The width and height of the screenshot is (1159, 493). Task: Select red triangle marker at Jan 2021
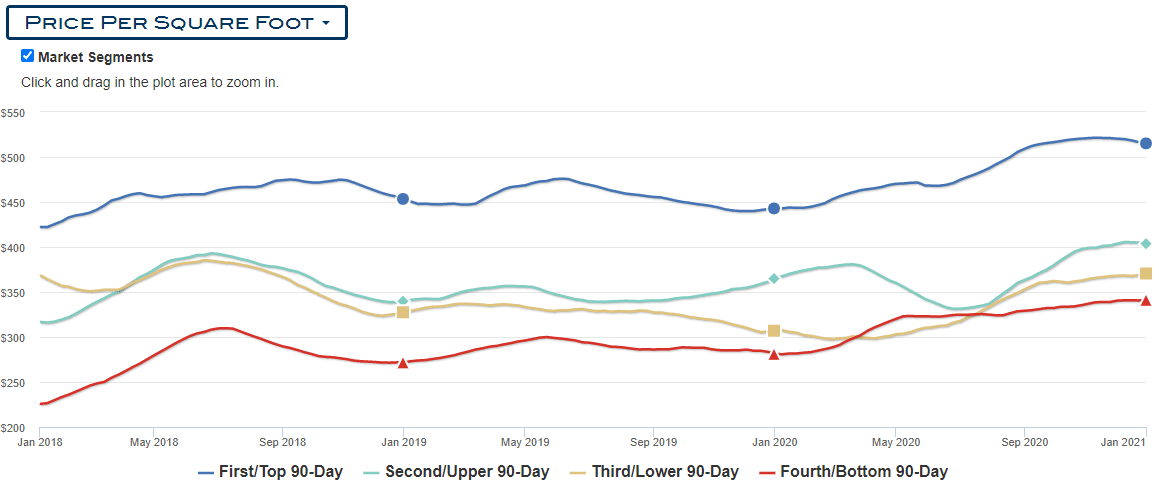tap(1146, 301)
